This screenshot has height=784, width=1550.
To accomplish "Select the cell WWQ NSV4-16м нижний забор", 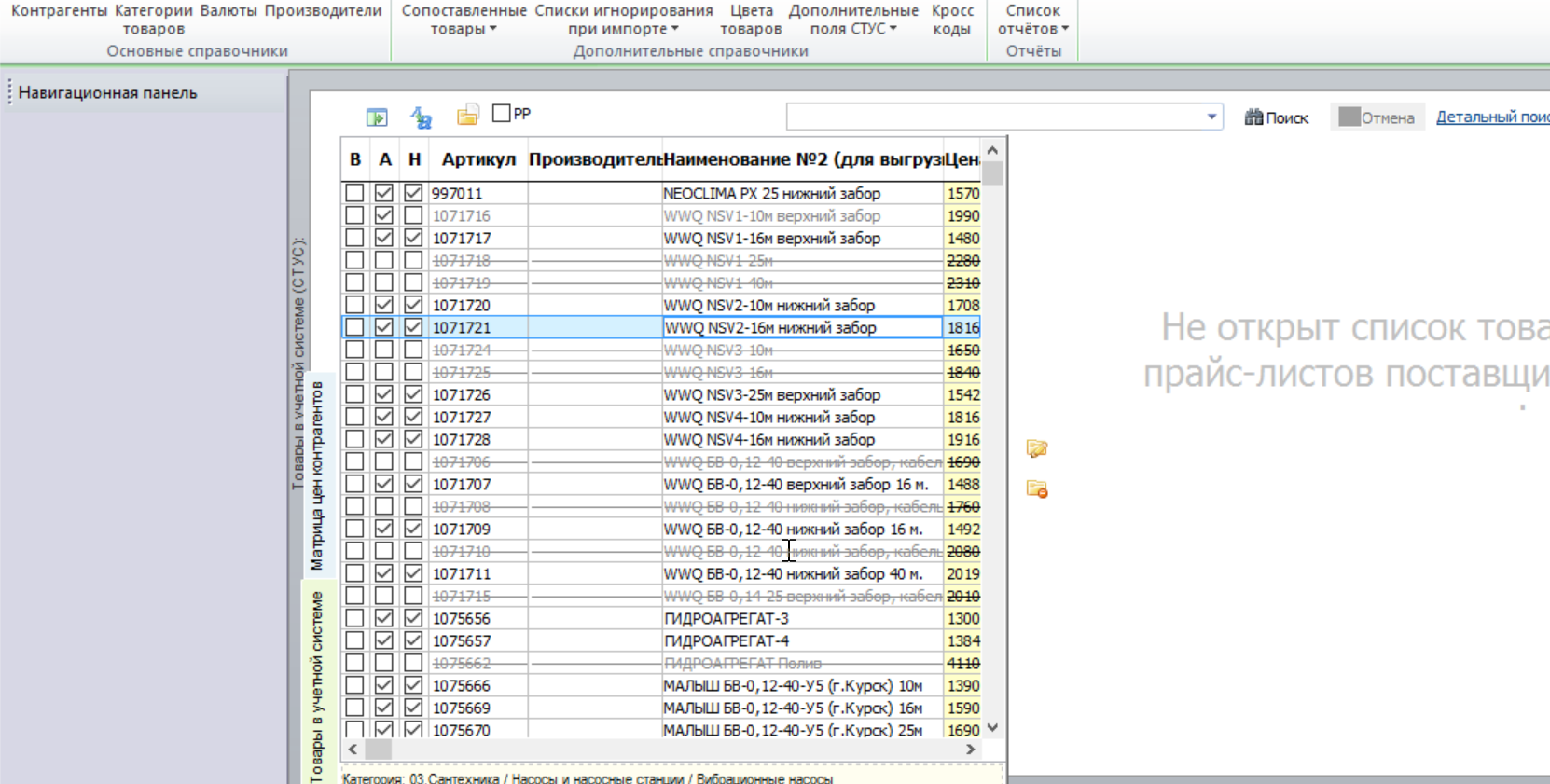I will tap(803, 439).
